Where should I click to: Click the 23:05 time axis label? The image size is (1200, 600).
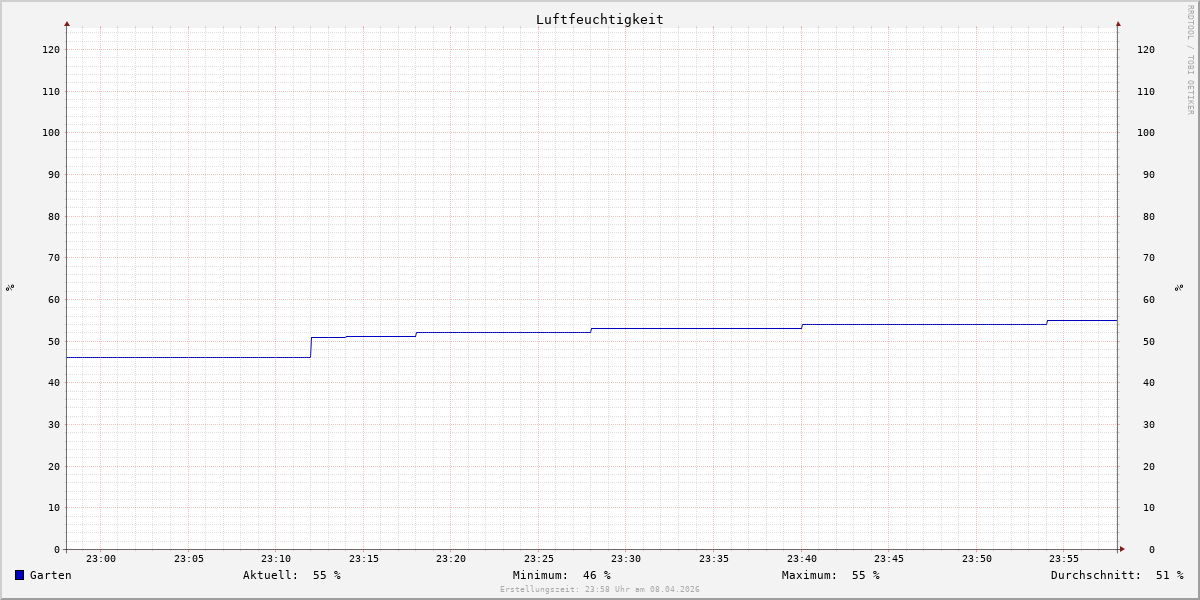coord(189,559)
